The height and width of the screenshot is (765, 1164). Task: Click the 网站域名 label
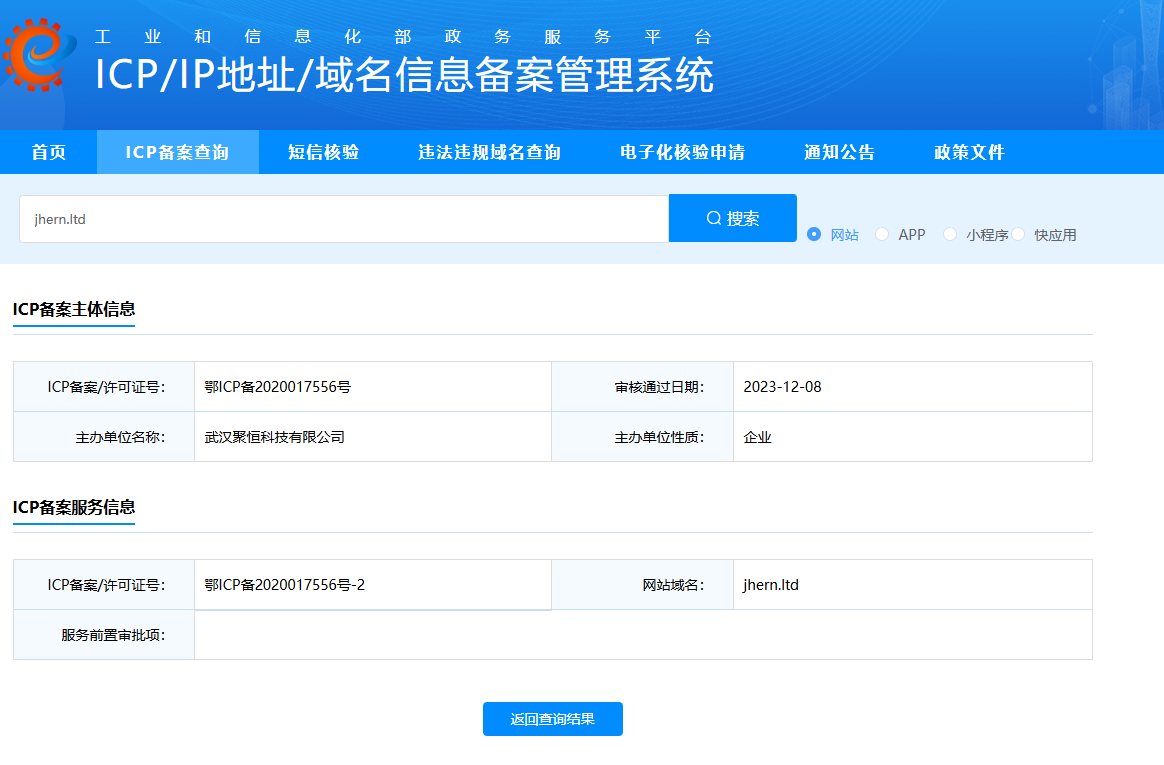[673, 585]
